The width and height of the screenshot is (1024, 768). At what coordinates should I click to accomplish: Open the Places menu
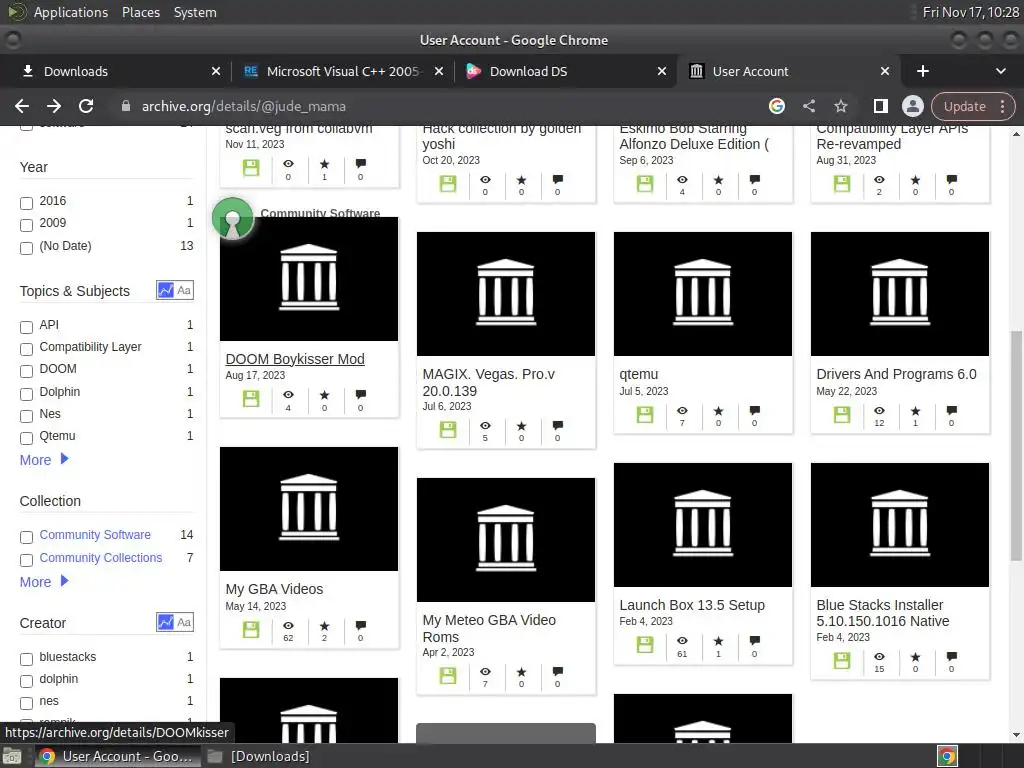pos(141,12)
